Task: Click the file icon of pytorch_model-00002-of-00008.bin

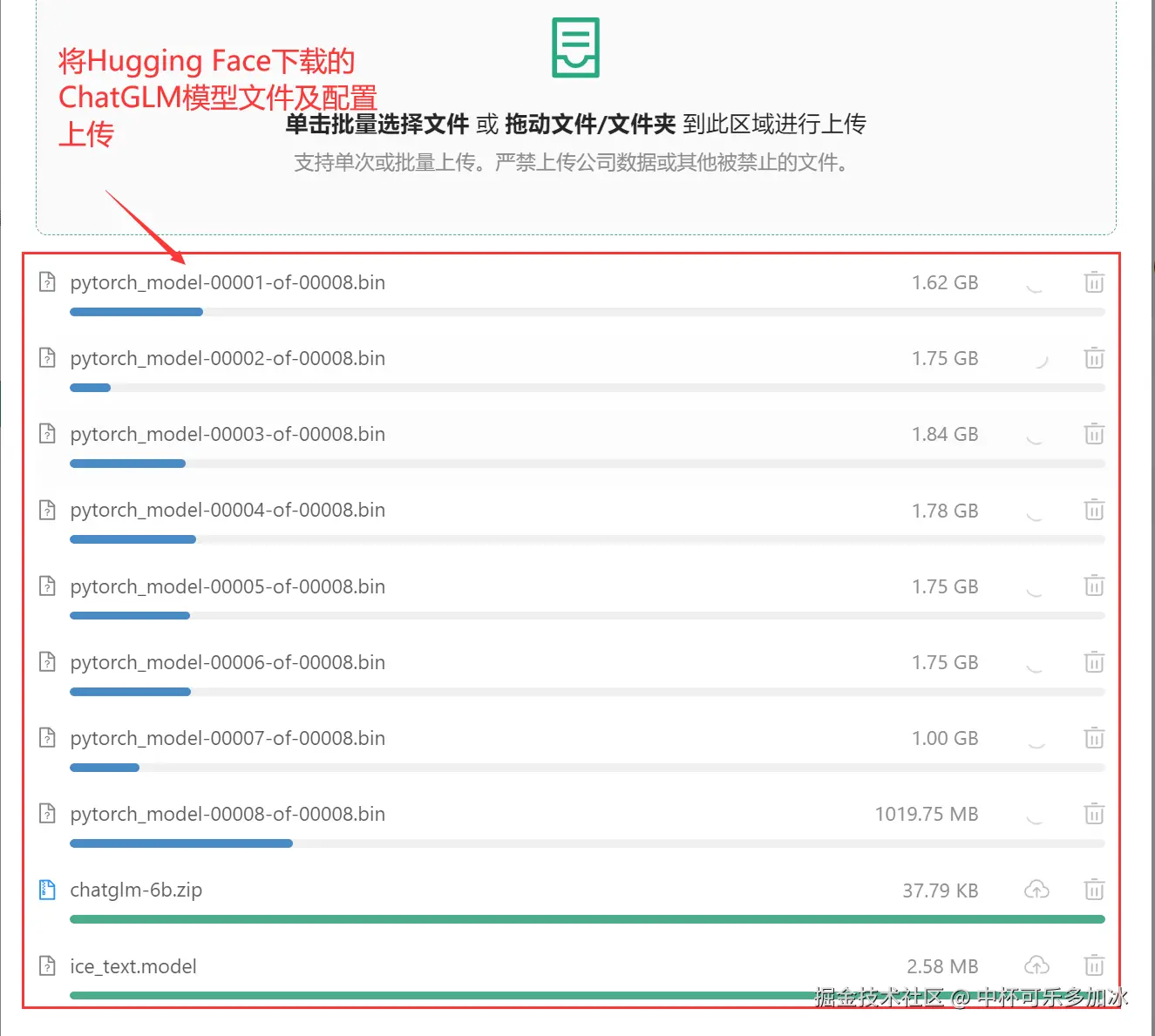Action: tap(48, 358)
